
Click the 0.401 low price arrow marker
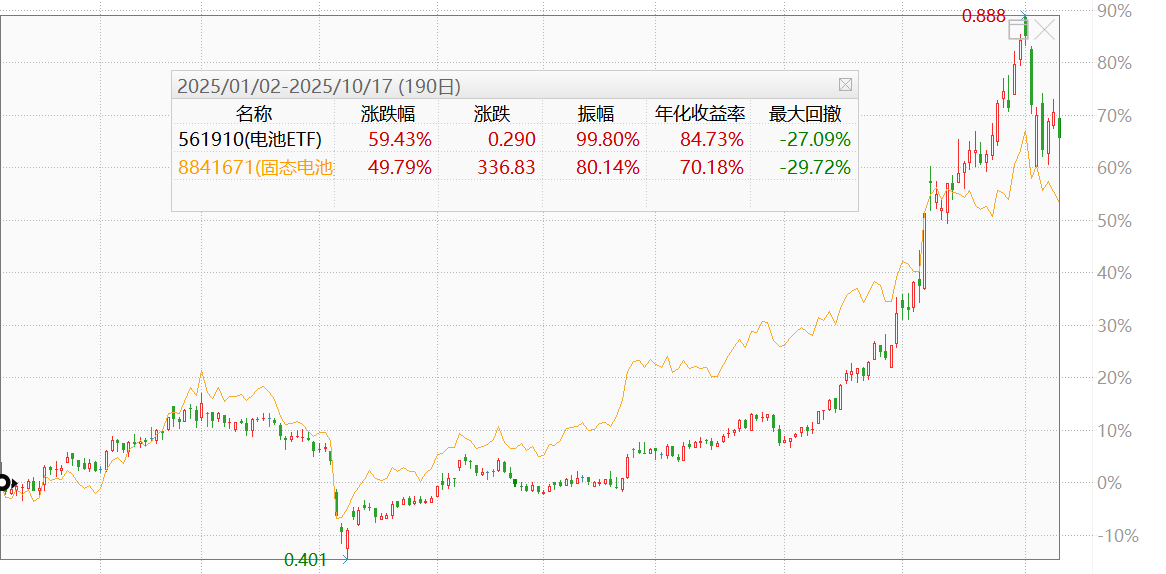click(x=345, y=560)
